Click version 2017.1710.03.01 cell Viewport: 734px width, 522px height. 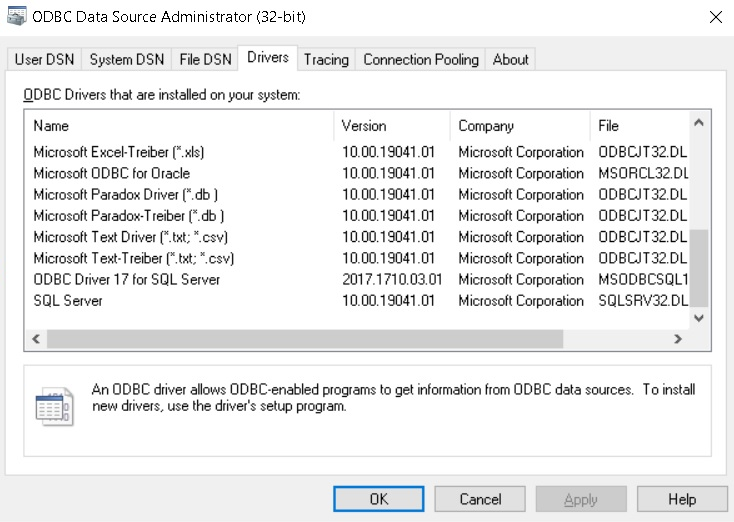pyautogui.click(x=392, y=279)
